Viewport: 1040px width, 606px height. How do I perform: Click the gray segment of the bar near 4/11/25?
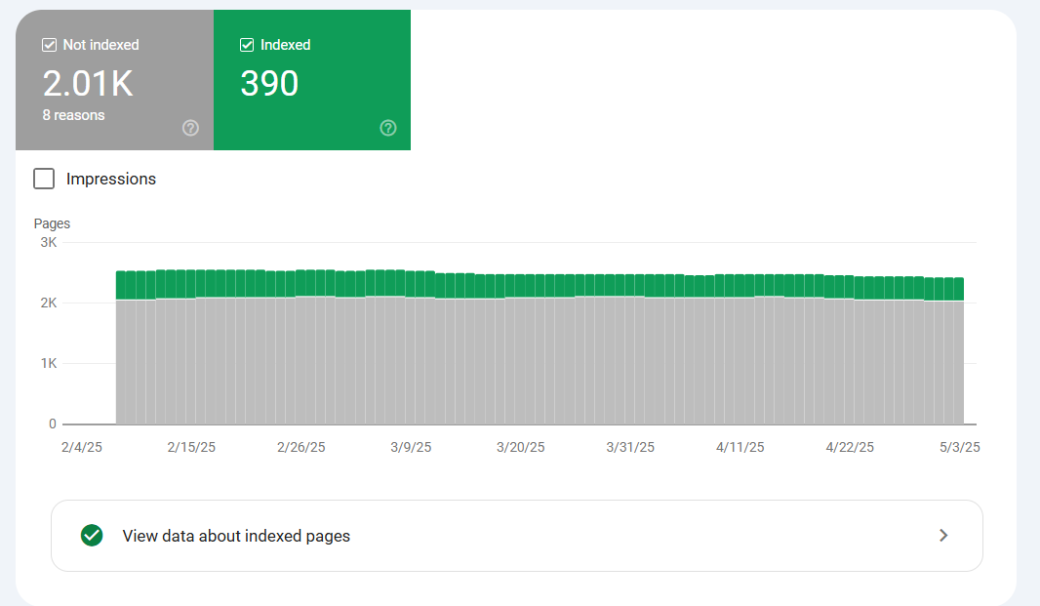coord(740,360)
